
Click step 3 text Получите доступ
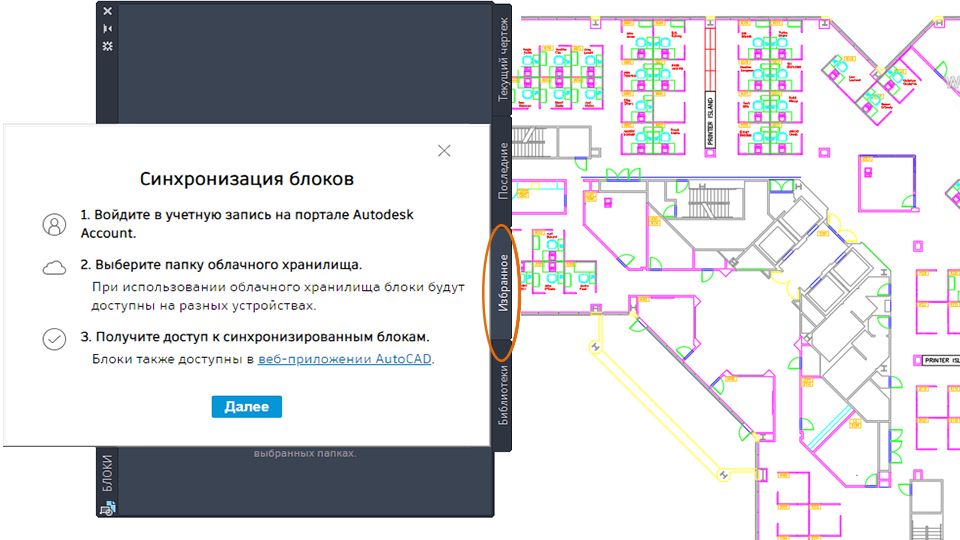tap(255, 337)
